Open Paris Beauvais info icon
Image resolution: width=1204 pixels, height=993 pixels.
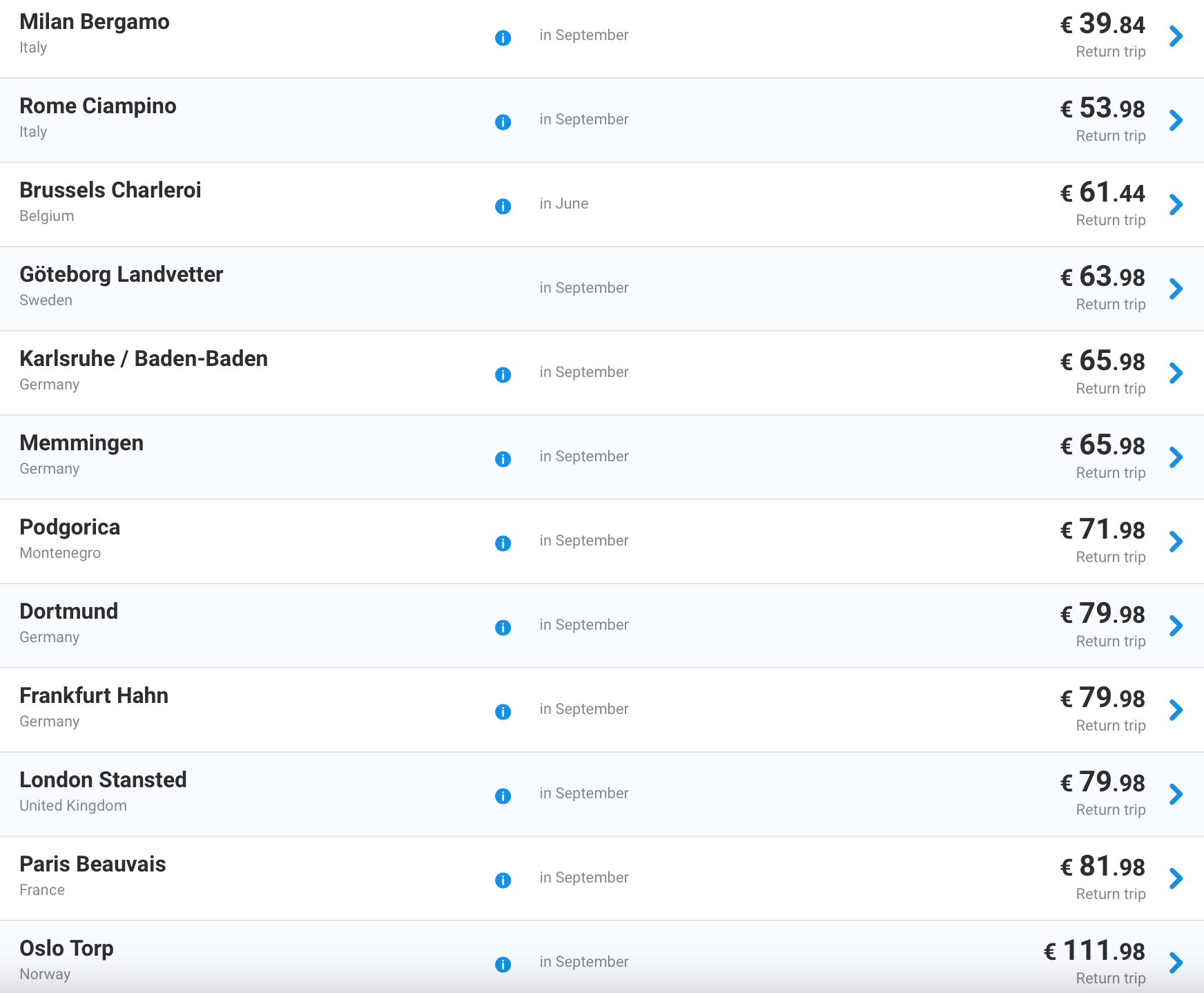click(503, 880)
